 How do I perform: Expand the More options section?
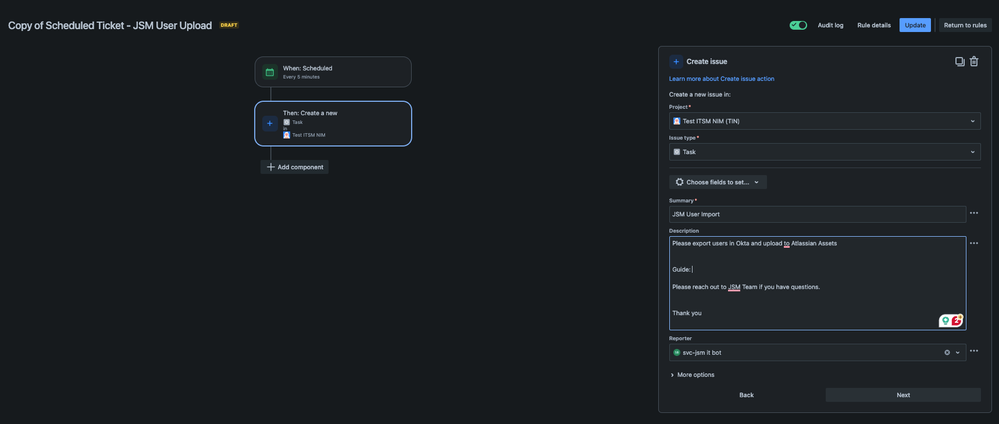692,375
